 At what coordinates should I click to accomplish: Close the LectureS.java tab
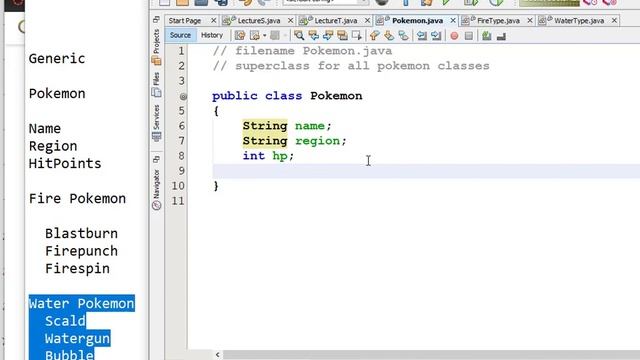(290, 20)
